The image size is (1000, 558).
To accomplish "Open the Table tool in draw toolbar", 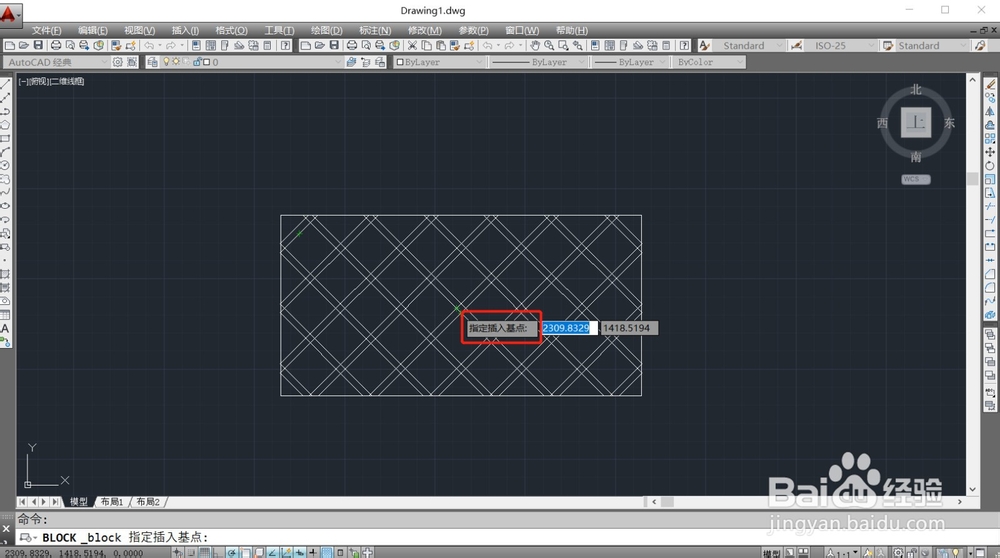I will tap(5, 315).
